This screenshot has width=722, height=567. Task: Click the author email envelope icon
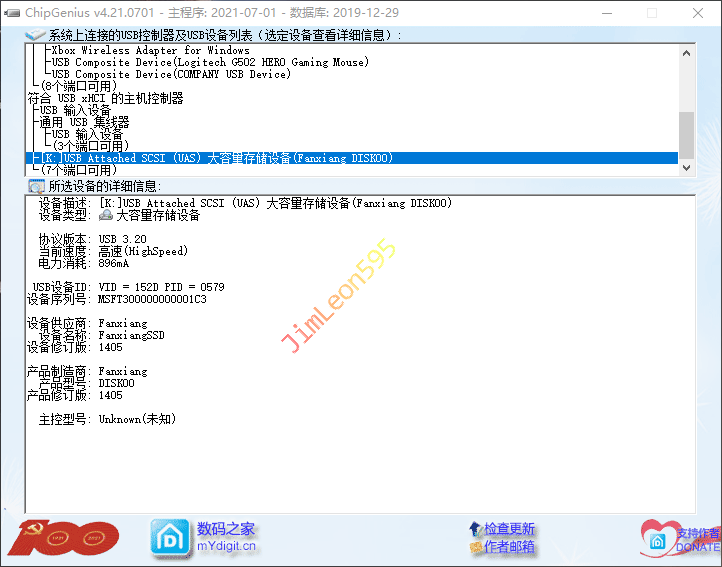point(475,547)
